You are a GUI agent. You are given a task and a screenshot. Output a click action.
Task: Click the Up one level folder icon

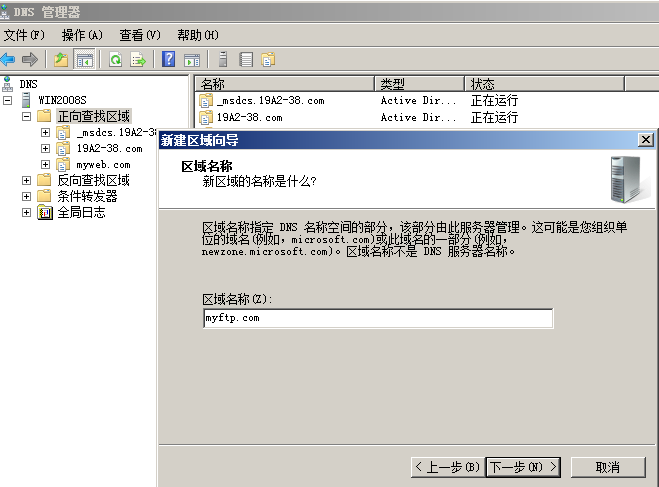(x=61, y=59)
